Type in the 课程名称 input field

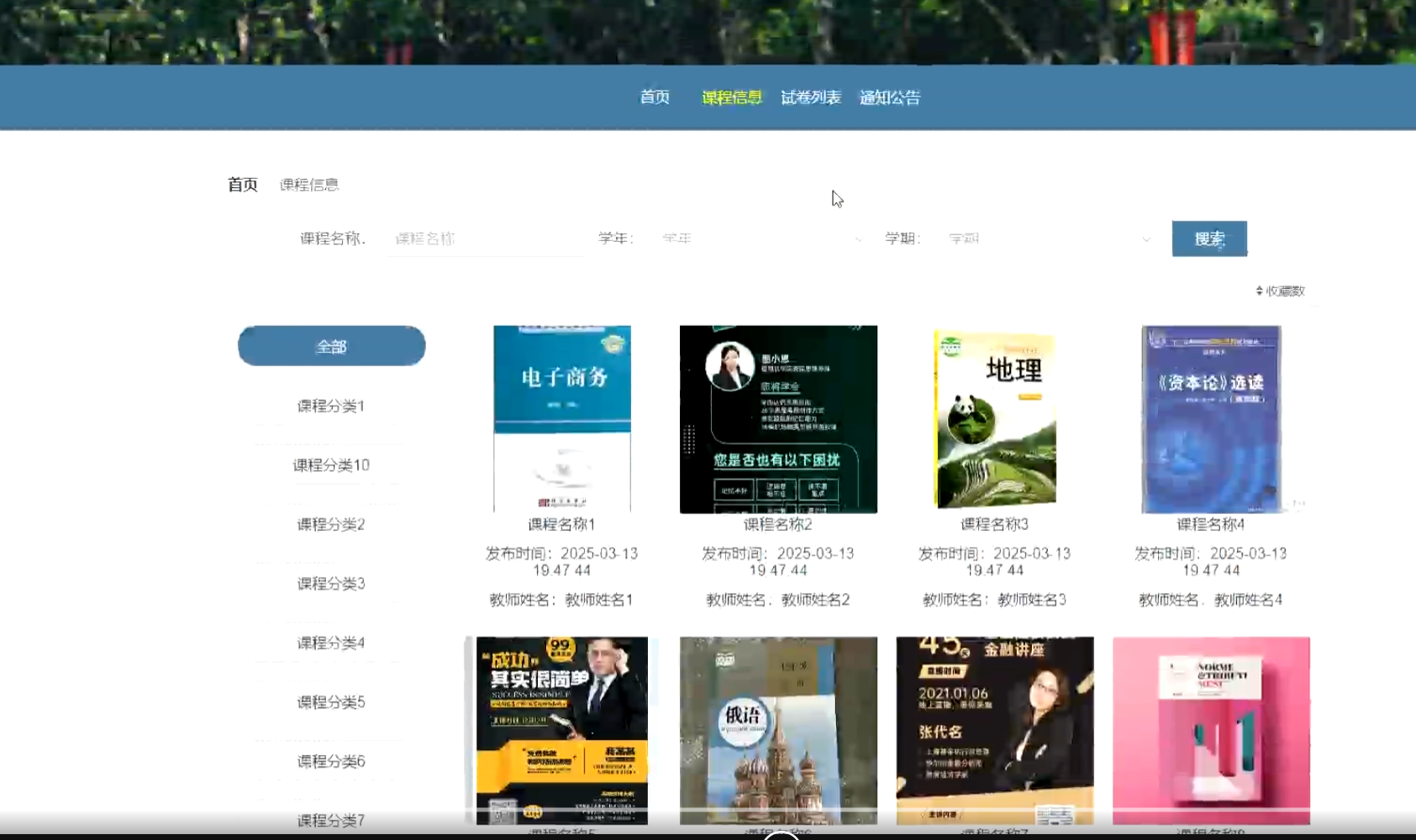tap(487, 239)
